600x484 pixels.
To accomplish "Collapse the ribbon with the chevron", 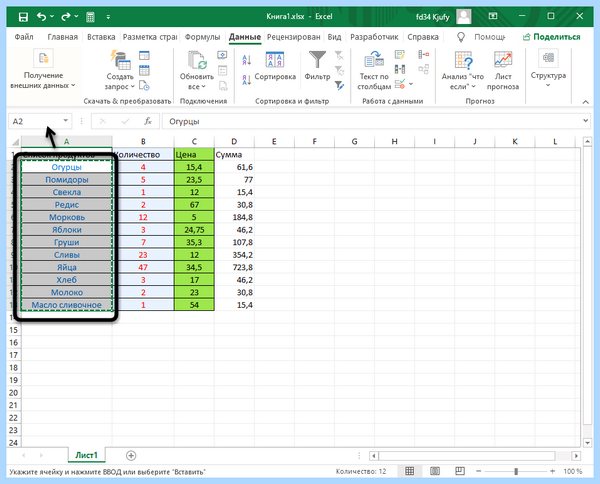I will (x=585, y=102).
